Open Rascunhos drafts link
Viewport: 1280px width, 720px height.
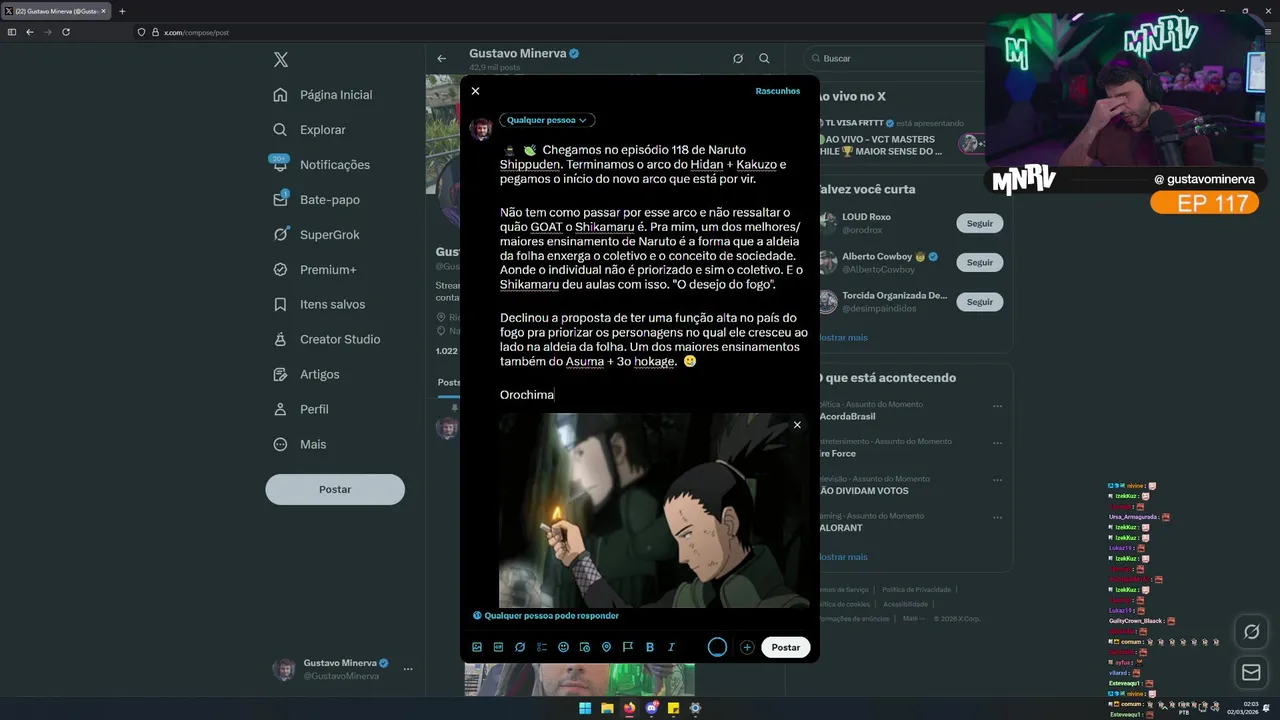778,91
